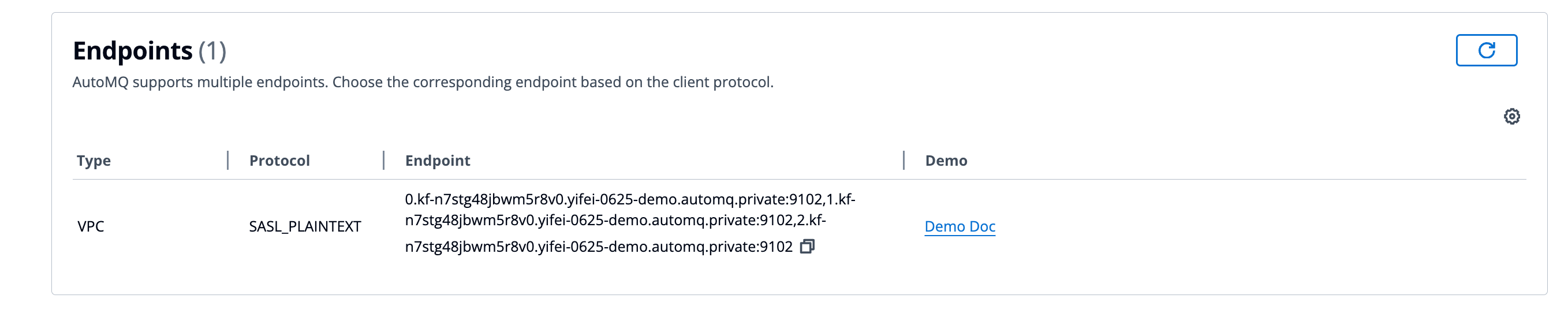Click divider between Type and Protocol columns
1568x313 pixels.
point(227,160)
